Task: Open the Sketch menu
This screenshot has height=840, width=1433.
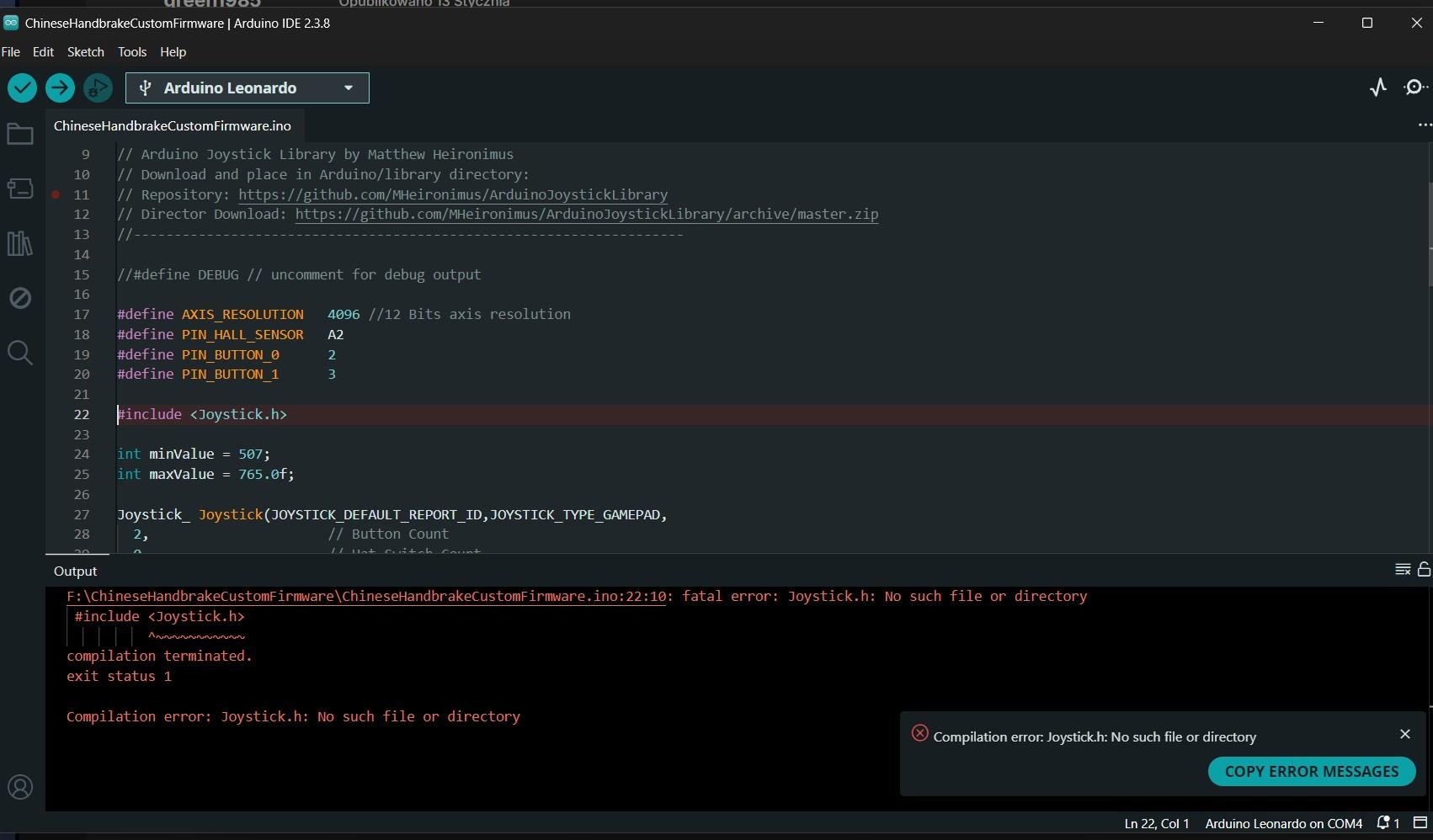Action: pyautogui.click(x=85, y=52)
